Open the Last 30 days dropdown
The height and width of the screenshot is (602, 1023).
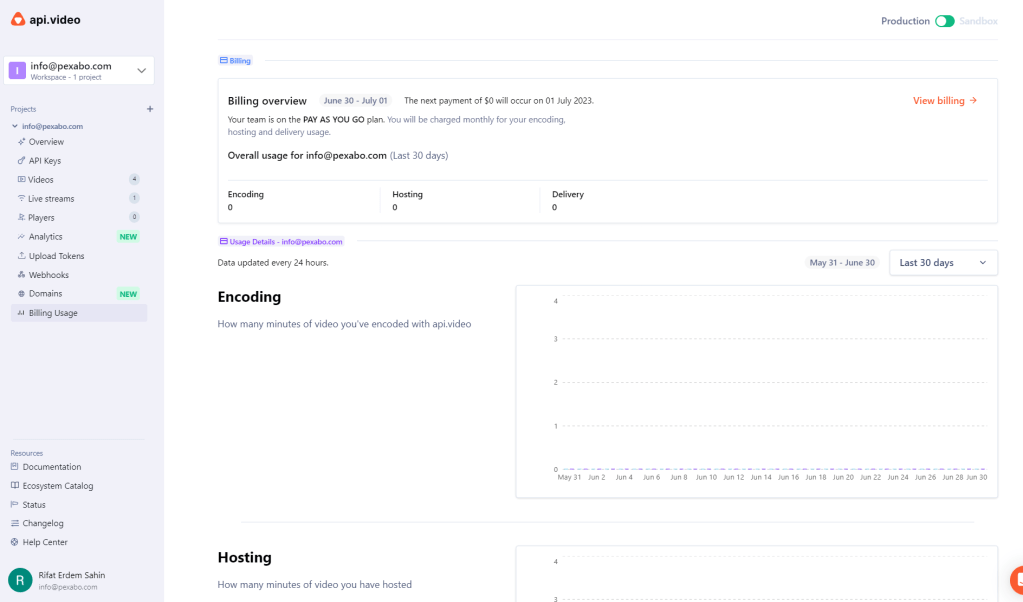pyautogui.click(x=943, y=263)
